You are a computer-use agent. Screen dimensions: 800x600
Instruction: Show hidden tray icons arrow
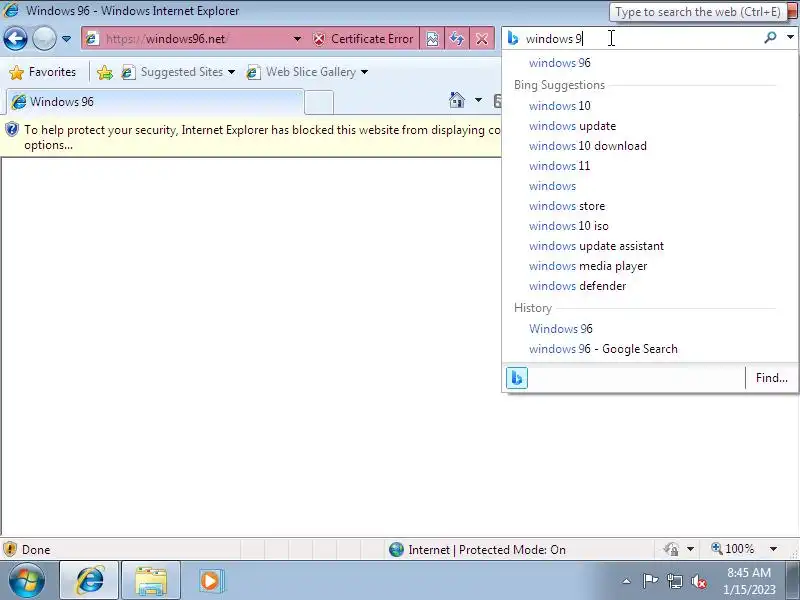click(627, 581)
